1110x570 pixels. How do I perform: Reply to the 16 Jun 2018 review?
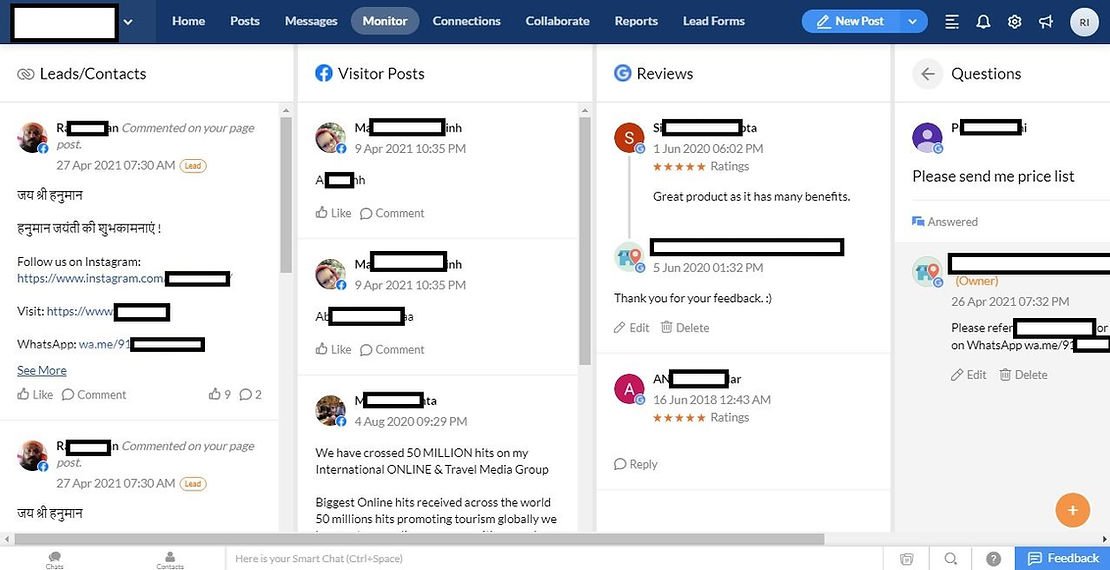(636, 464)
